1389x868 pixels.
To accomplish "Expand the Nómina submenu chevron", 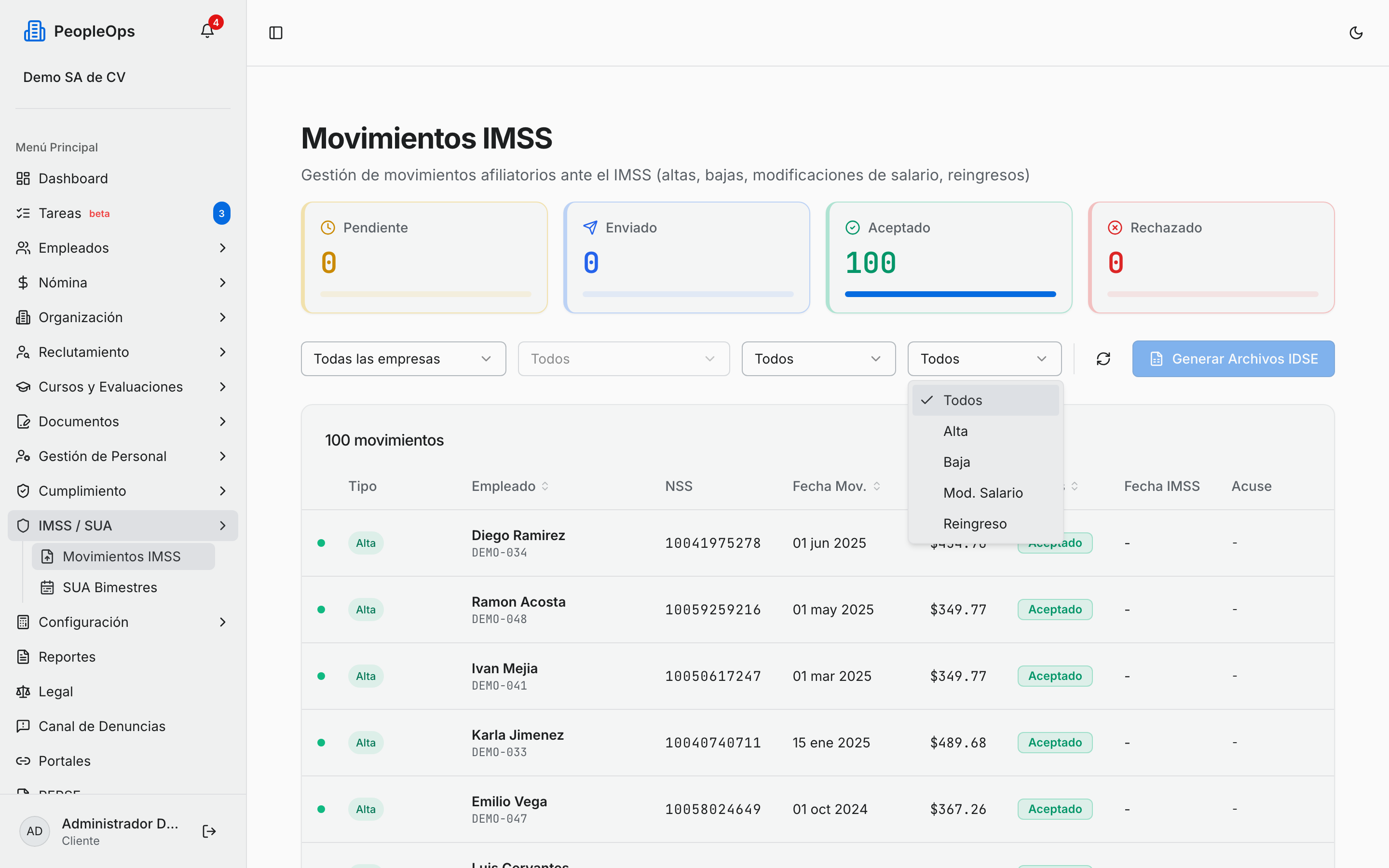I will coord(223,283).
